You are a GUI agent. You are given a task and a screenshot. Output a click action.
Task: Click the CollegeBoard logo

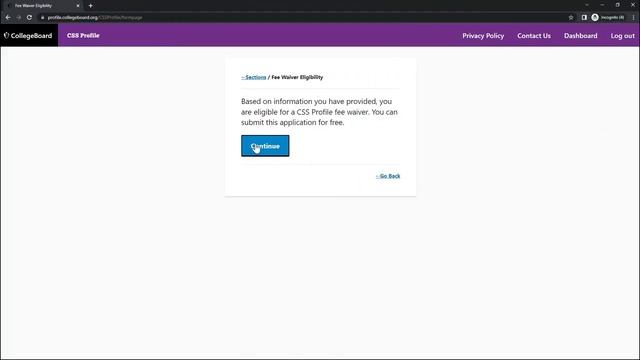28,36
